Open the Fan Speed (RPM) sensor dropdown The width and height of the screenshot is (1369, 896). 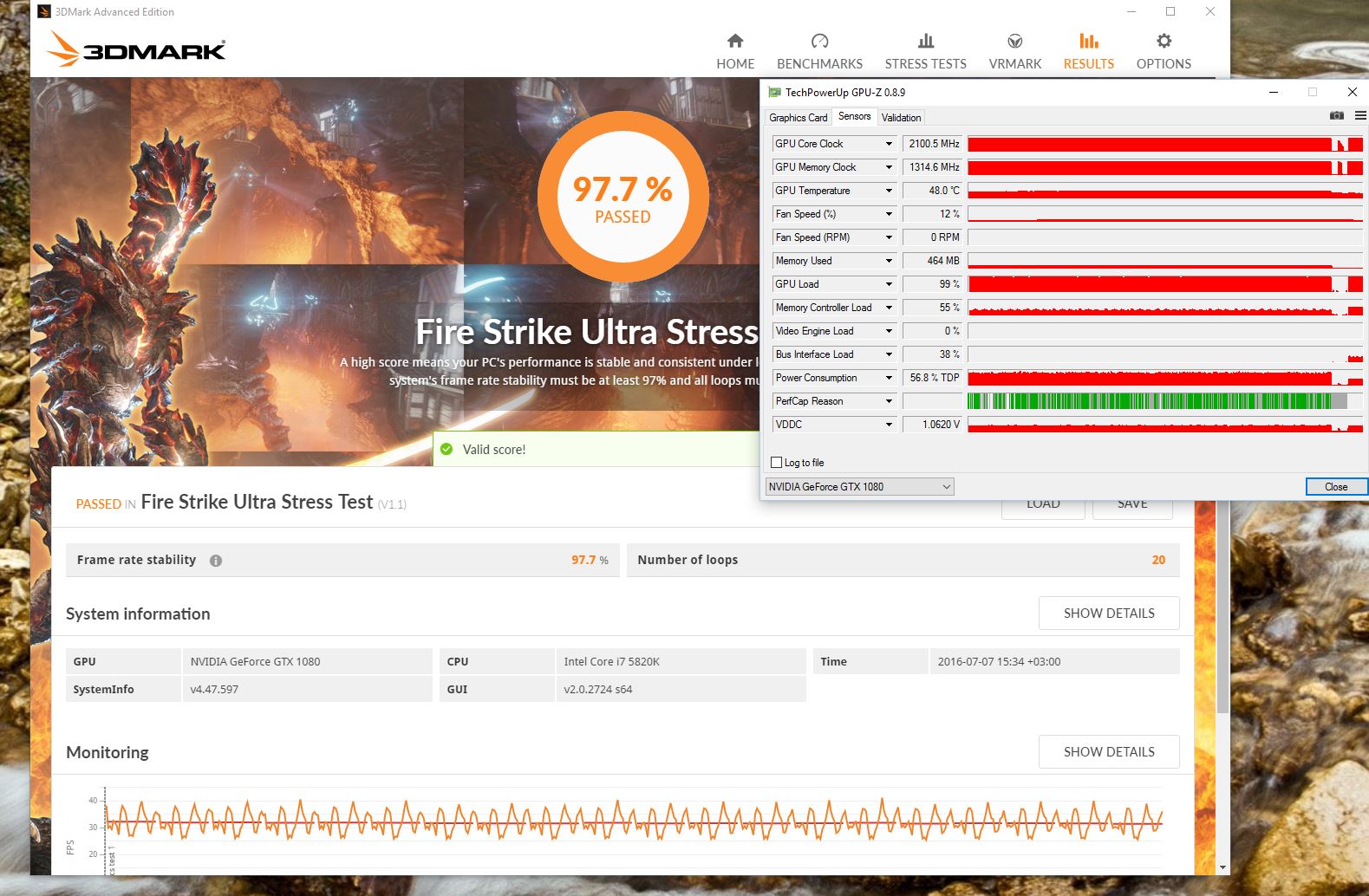pos(889,237)
